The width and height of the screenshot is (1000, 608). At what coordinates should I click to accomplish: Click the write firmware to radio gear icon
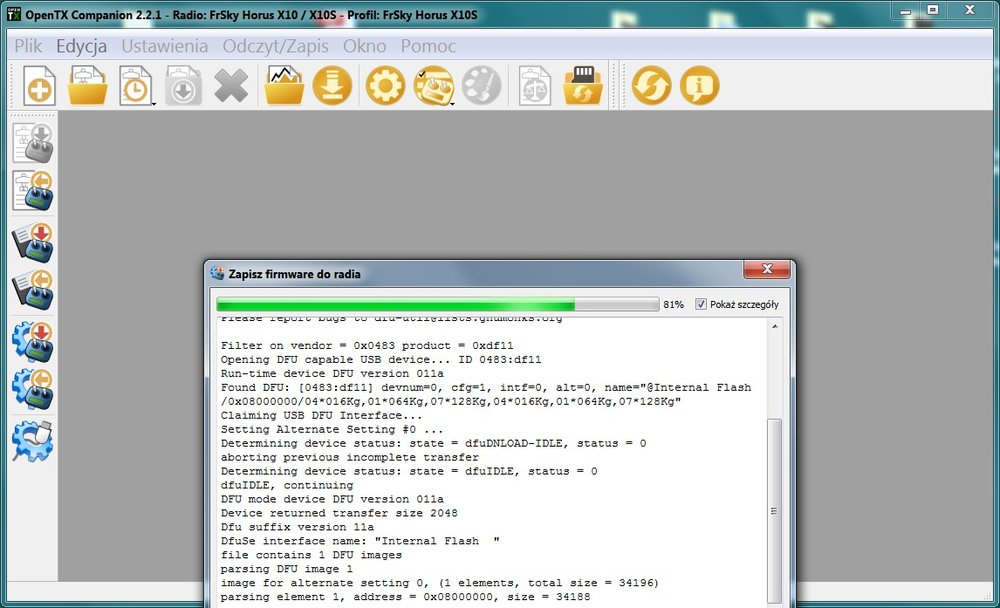(x=33, y=342)
